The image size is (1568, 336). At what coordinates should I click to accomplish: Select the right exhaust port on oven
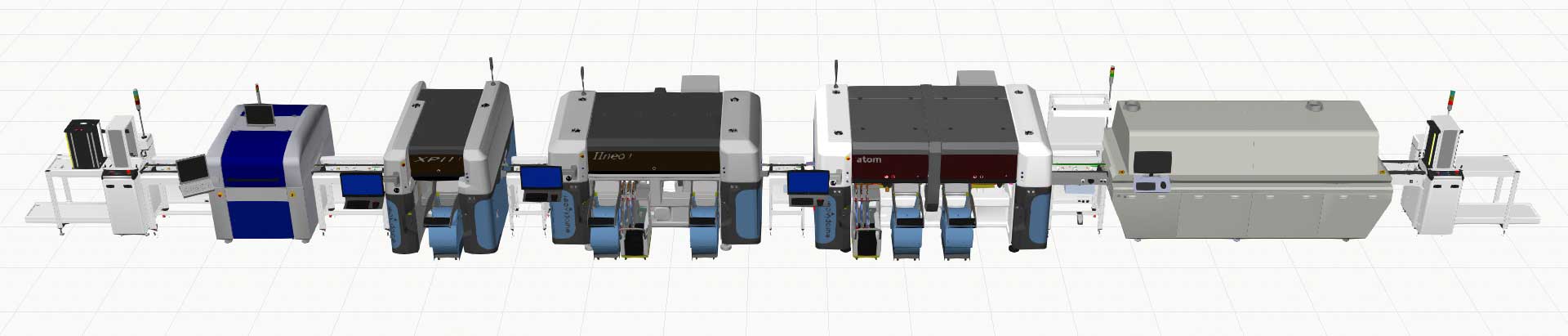pos(1314,106)
